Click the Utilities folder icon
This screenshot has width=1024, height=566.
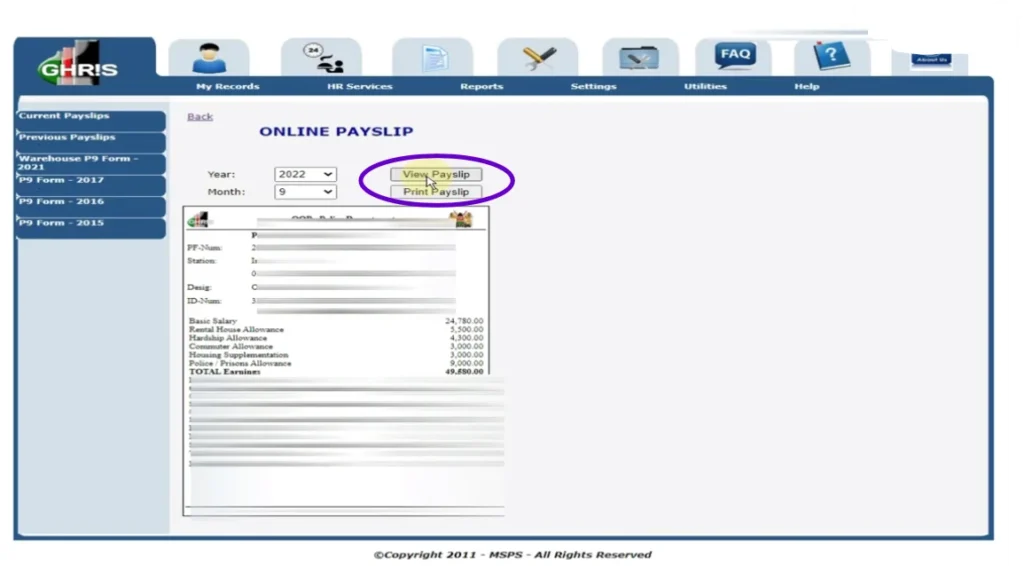click(638, 58)
